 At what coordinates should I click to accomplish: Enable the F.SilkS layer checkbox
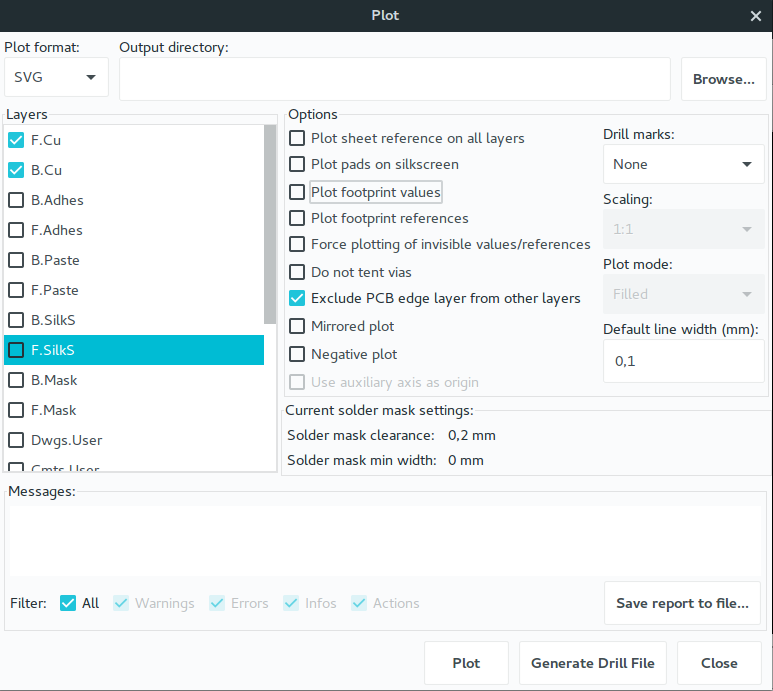point(16,350)
